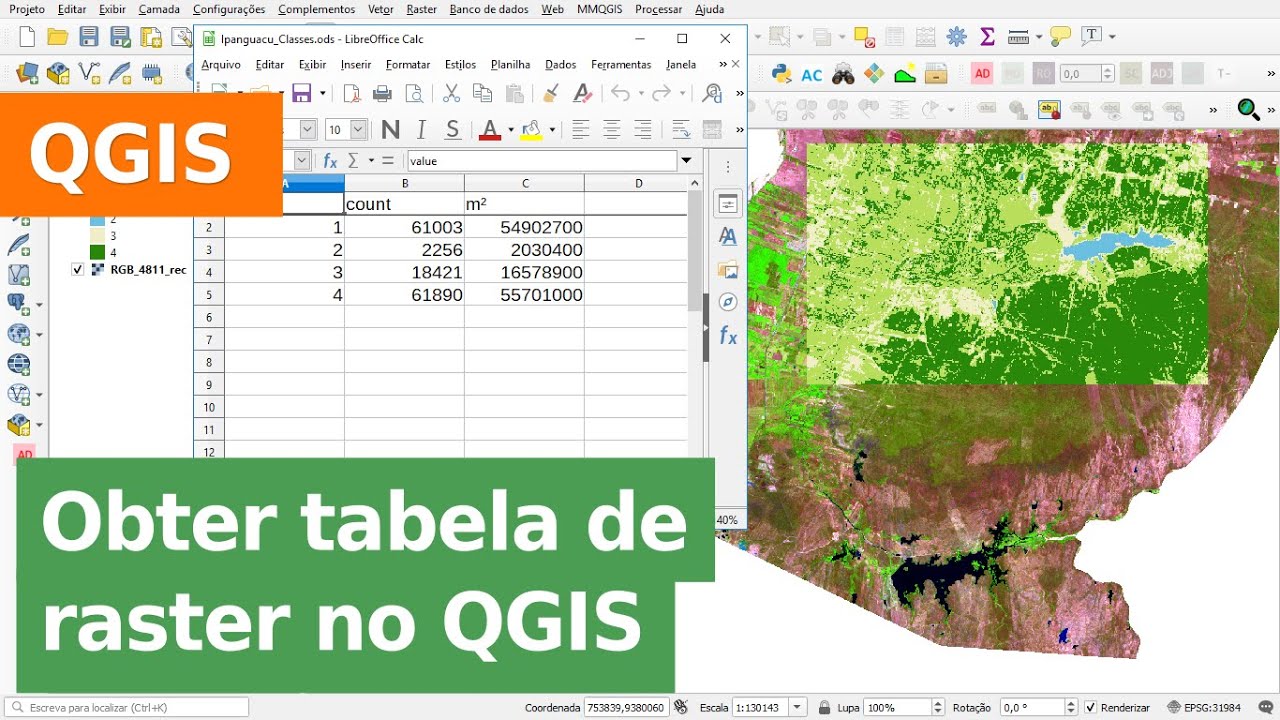Click the QGIS locator search box
This screenshot has height=720, width=1280.
coord(127,707)
